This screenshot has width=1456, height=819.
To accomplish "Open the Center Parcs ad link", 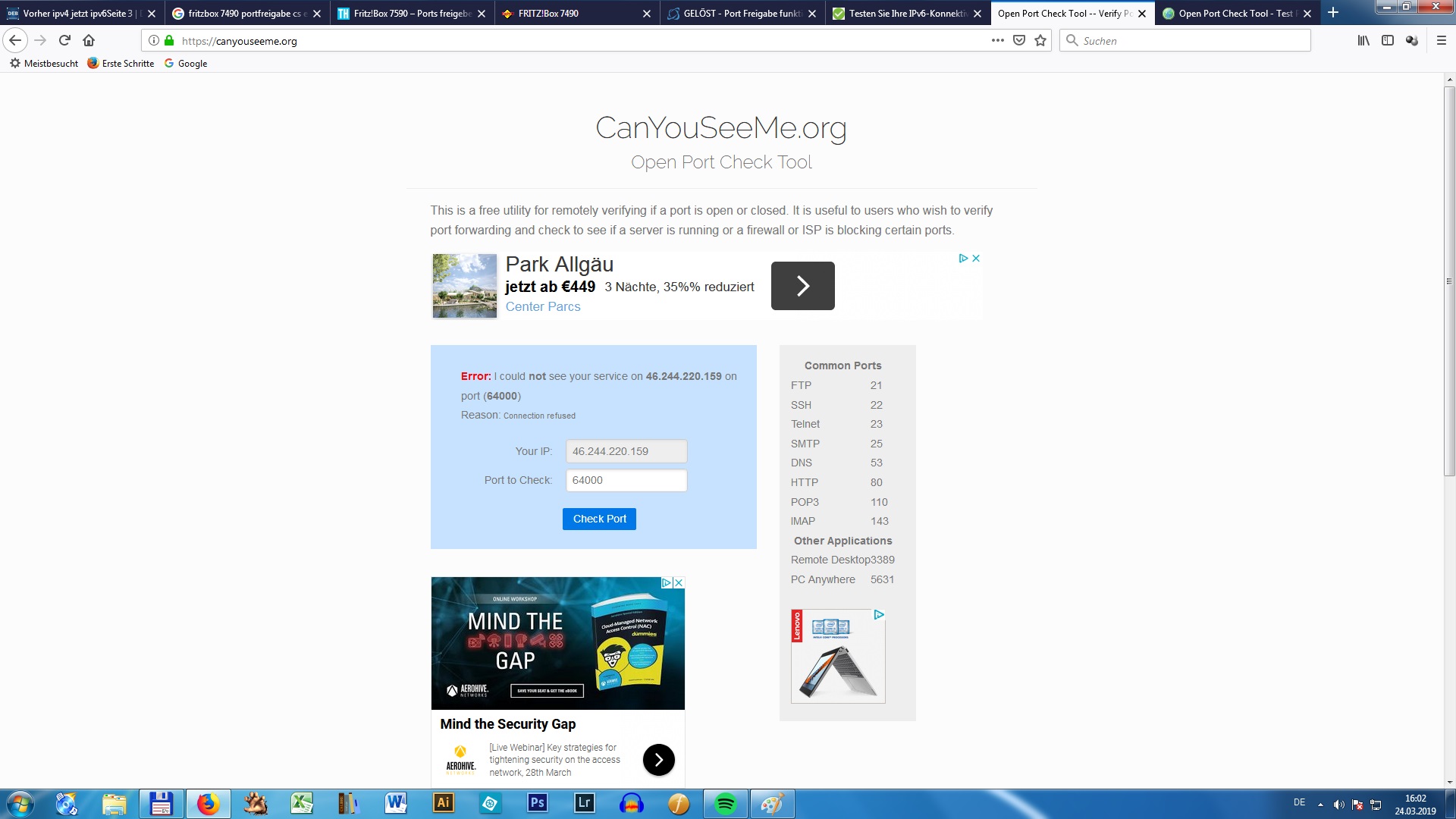I will [x=543, y=306].
